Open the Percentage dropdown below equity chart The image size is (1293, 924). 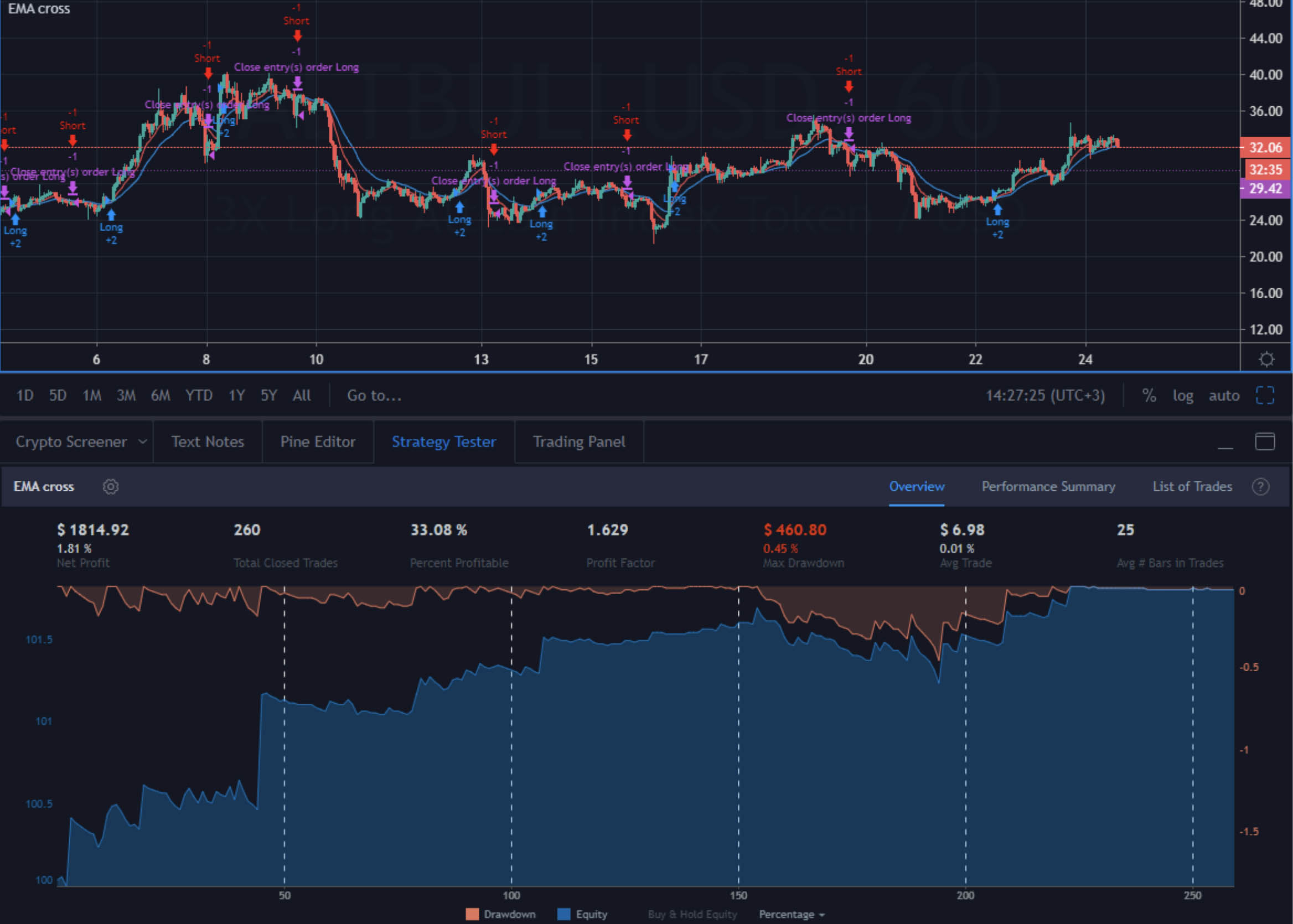point(791,915)
